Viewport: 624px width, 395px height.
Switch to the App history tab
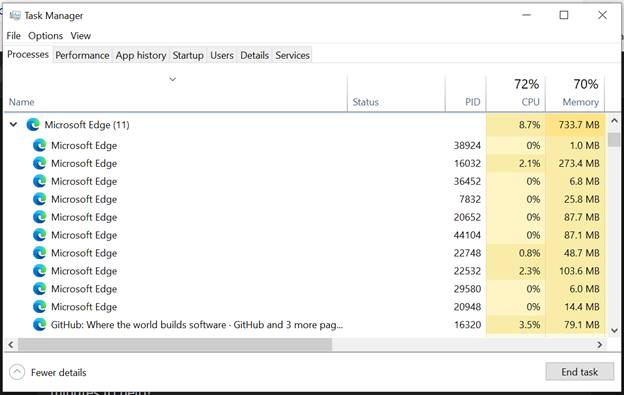click(x=141, y=55)
